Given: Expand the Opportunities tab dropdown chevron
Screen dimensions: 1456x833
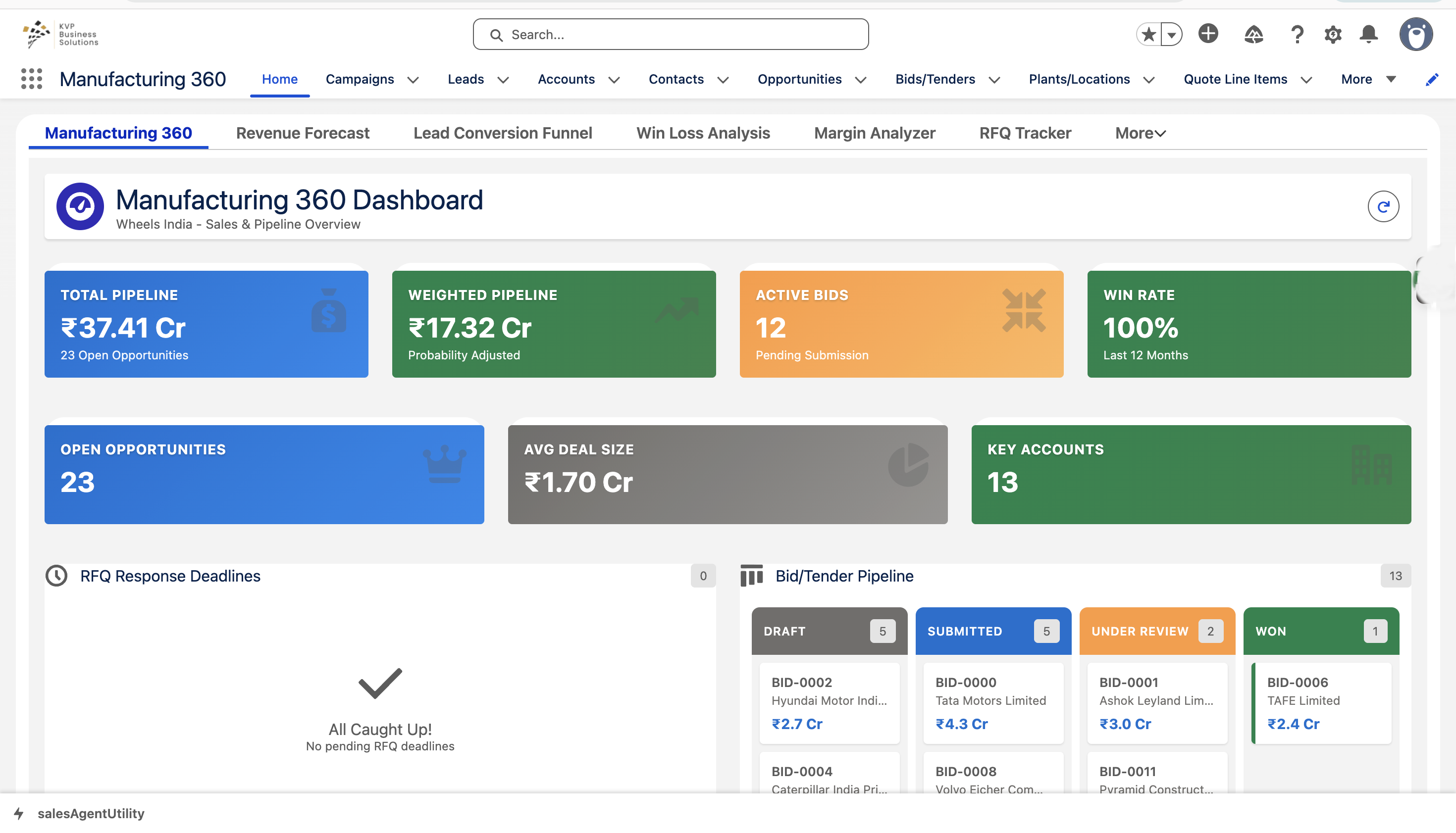Looking at the screenshot, I should click(x=861, y=80).
